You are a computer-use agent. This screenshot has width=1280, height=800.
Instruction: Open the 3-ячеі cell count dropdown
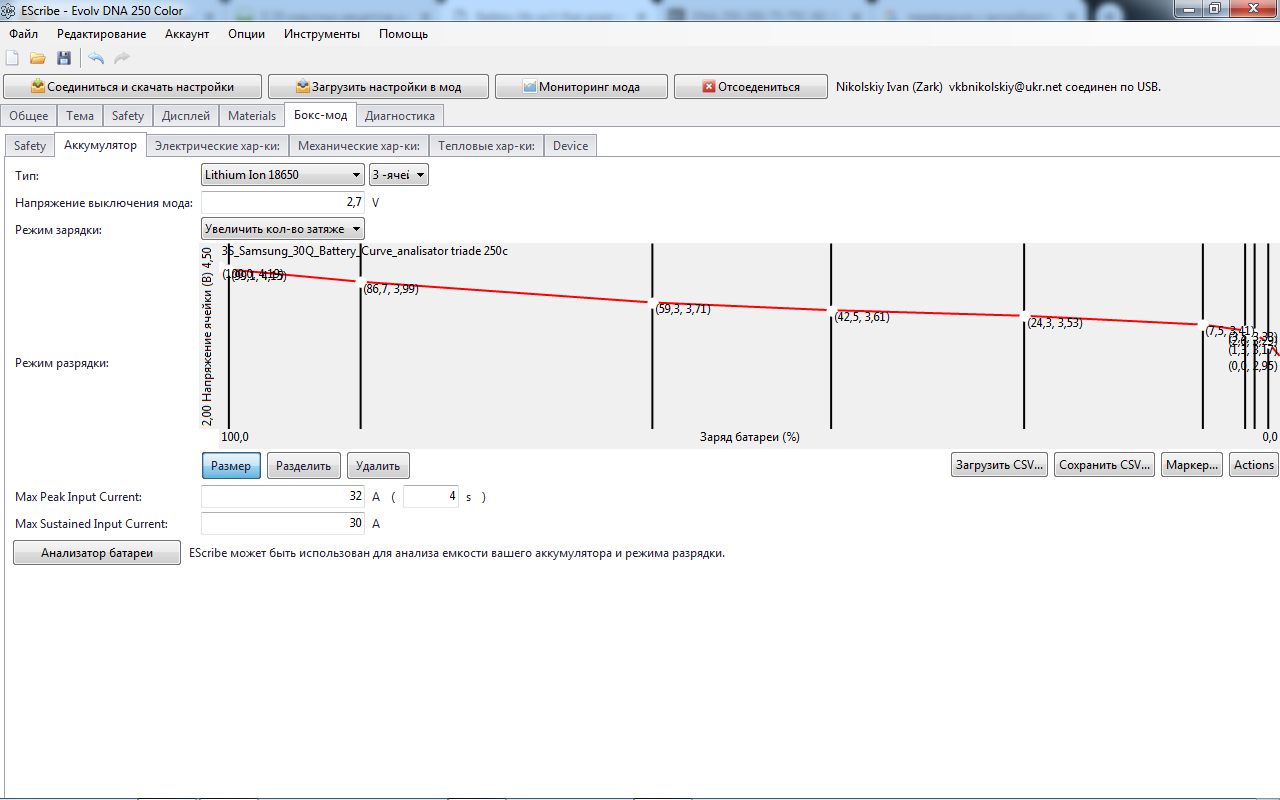click(398, 175)
